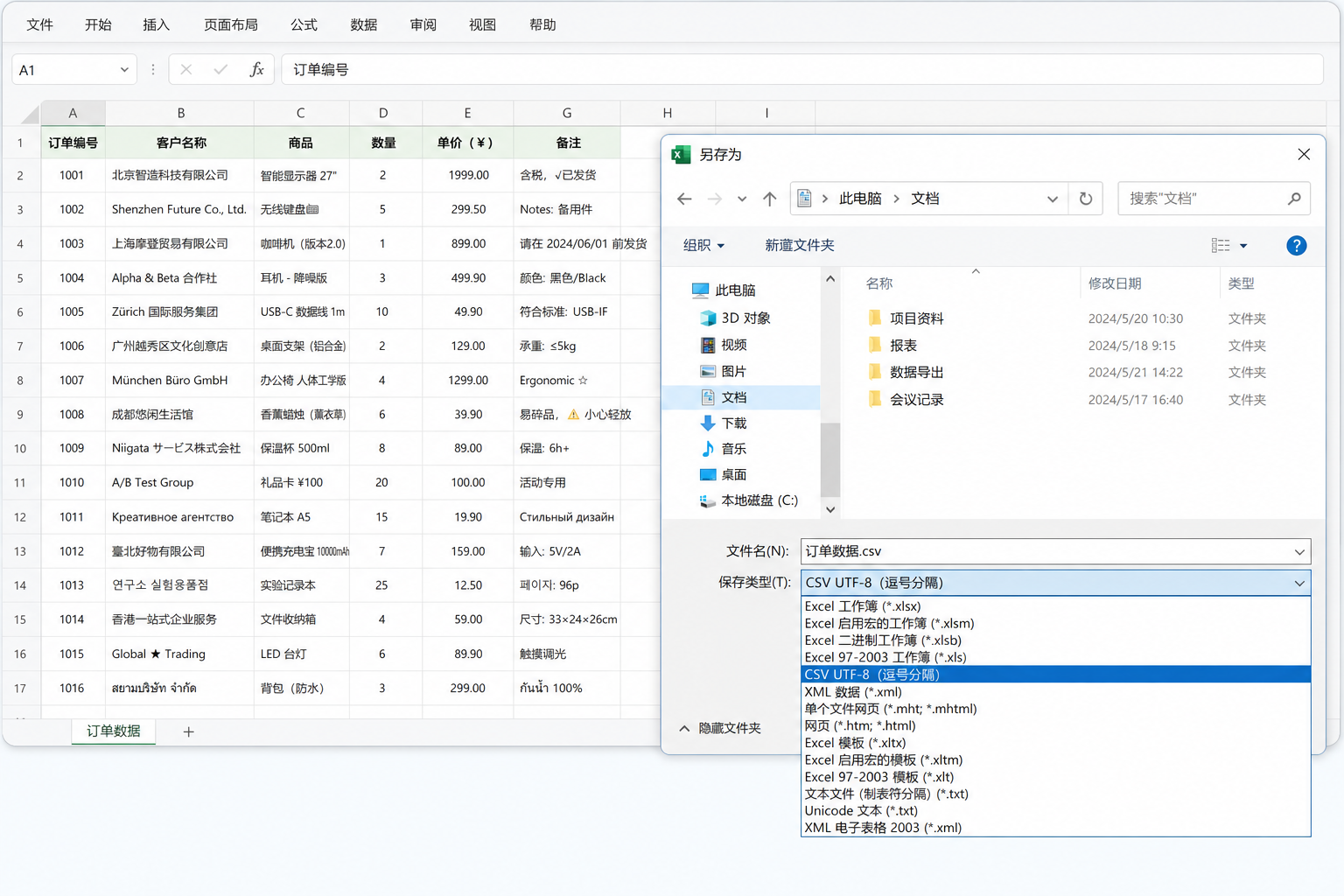Expand address bar history dropdown
Image resolution: width=1344 pixels, height=896 pixels.
[1053, 199]
